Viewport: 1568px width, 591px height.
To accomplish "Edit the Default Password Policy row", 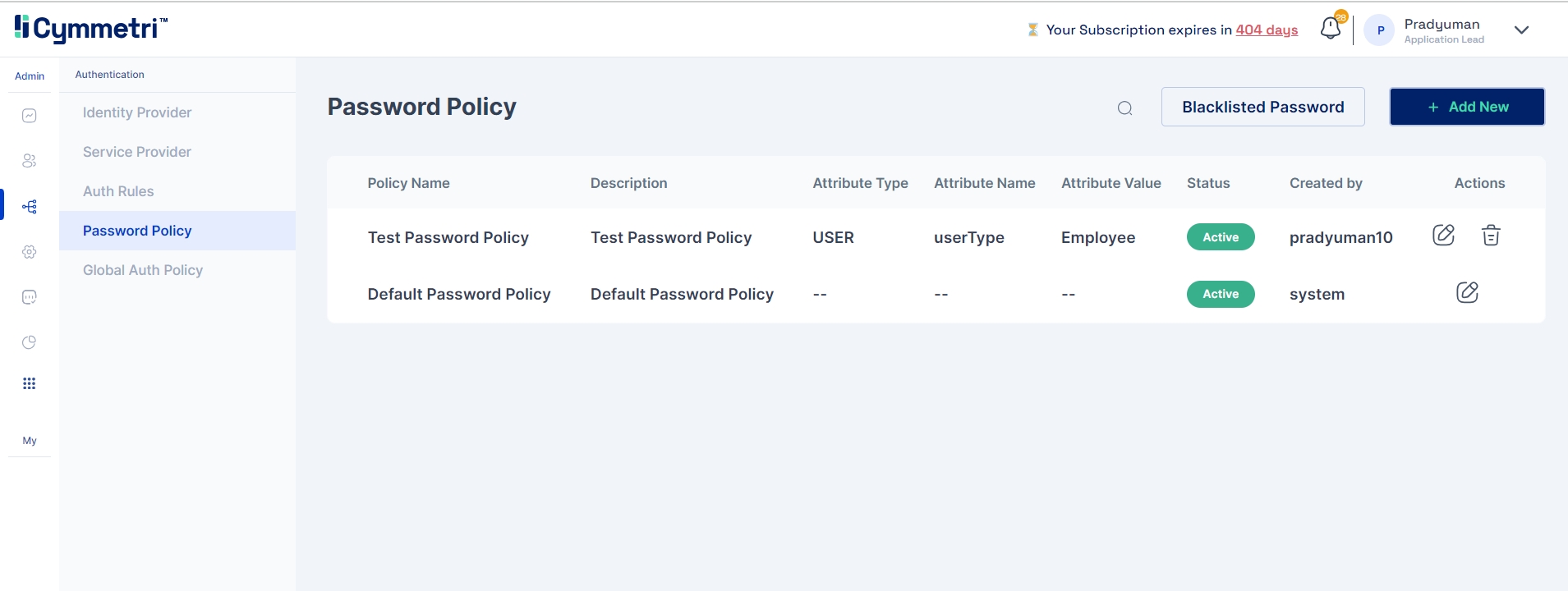I will coord(1467,293).
